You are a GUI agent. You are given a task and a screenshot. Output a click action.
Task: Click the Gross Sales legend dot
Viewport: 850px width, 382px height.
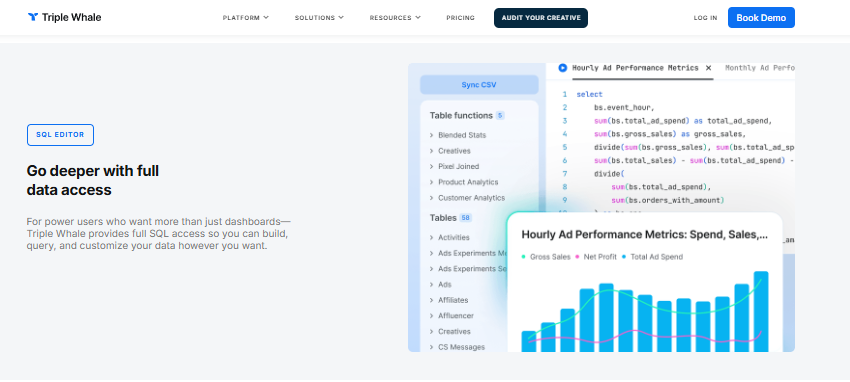point(524,257)
